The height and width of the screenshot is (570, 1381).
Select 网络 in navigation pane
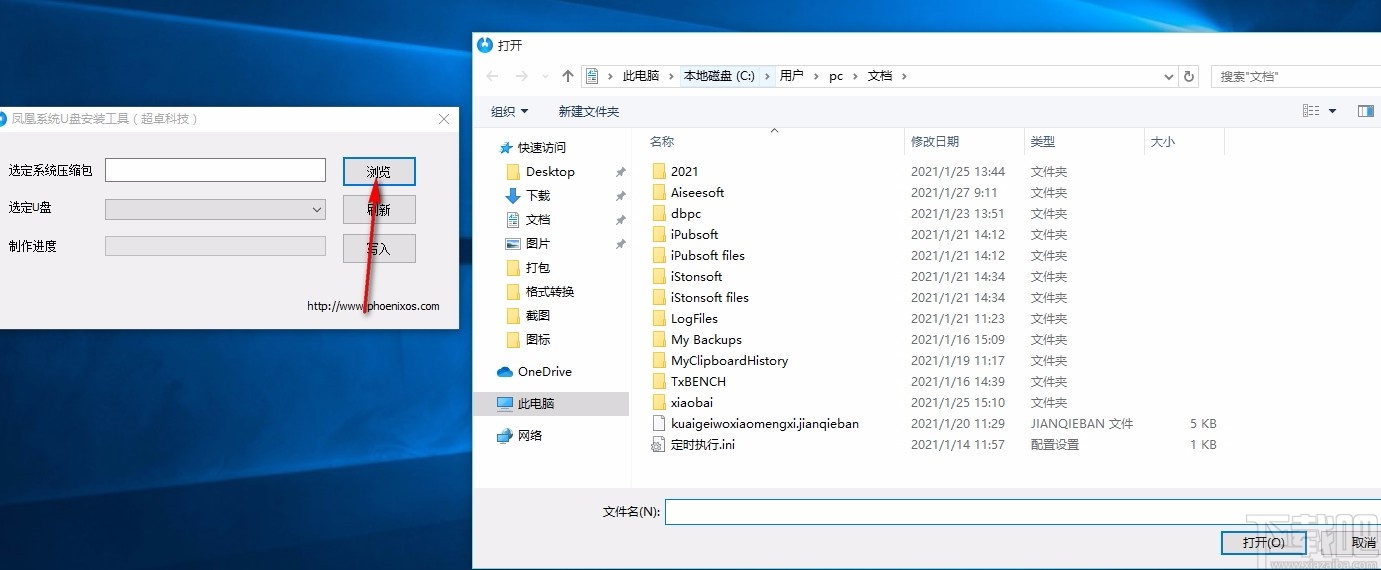pos(530,436)
